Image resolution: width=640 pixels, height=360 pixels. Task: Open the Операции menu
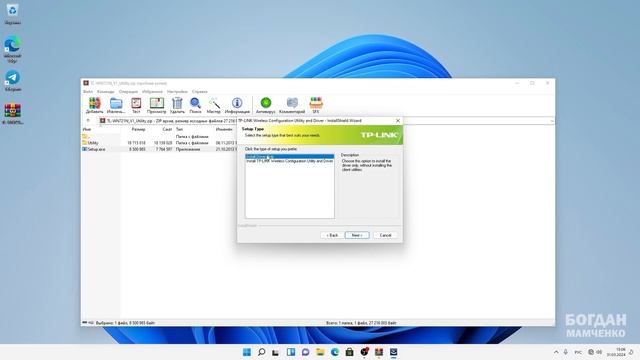[128, 91]
